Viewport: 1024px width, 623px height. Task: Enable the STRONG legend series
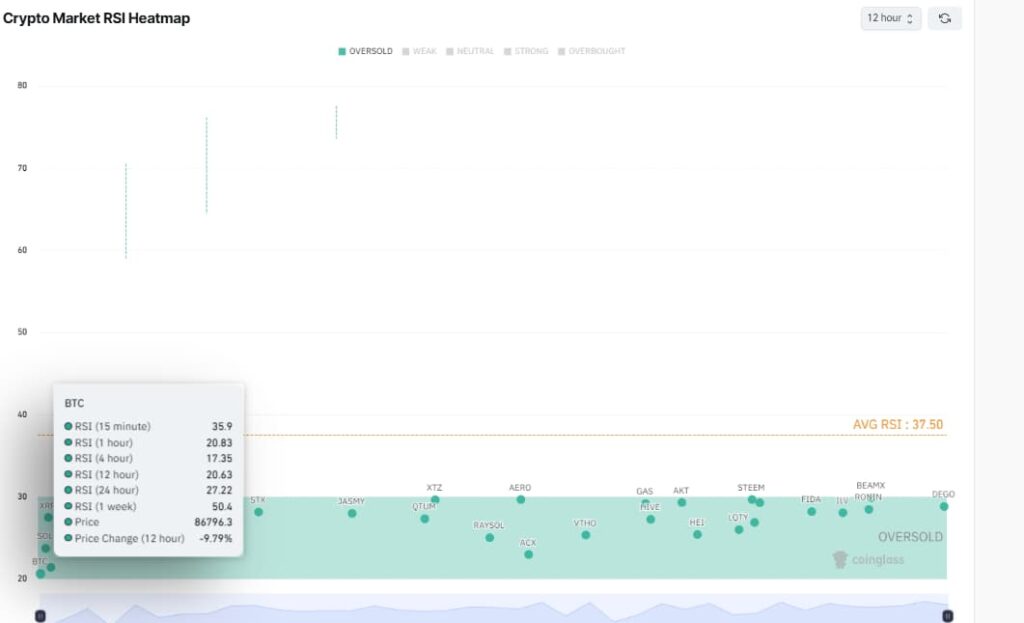point(526,51)
